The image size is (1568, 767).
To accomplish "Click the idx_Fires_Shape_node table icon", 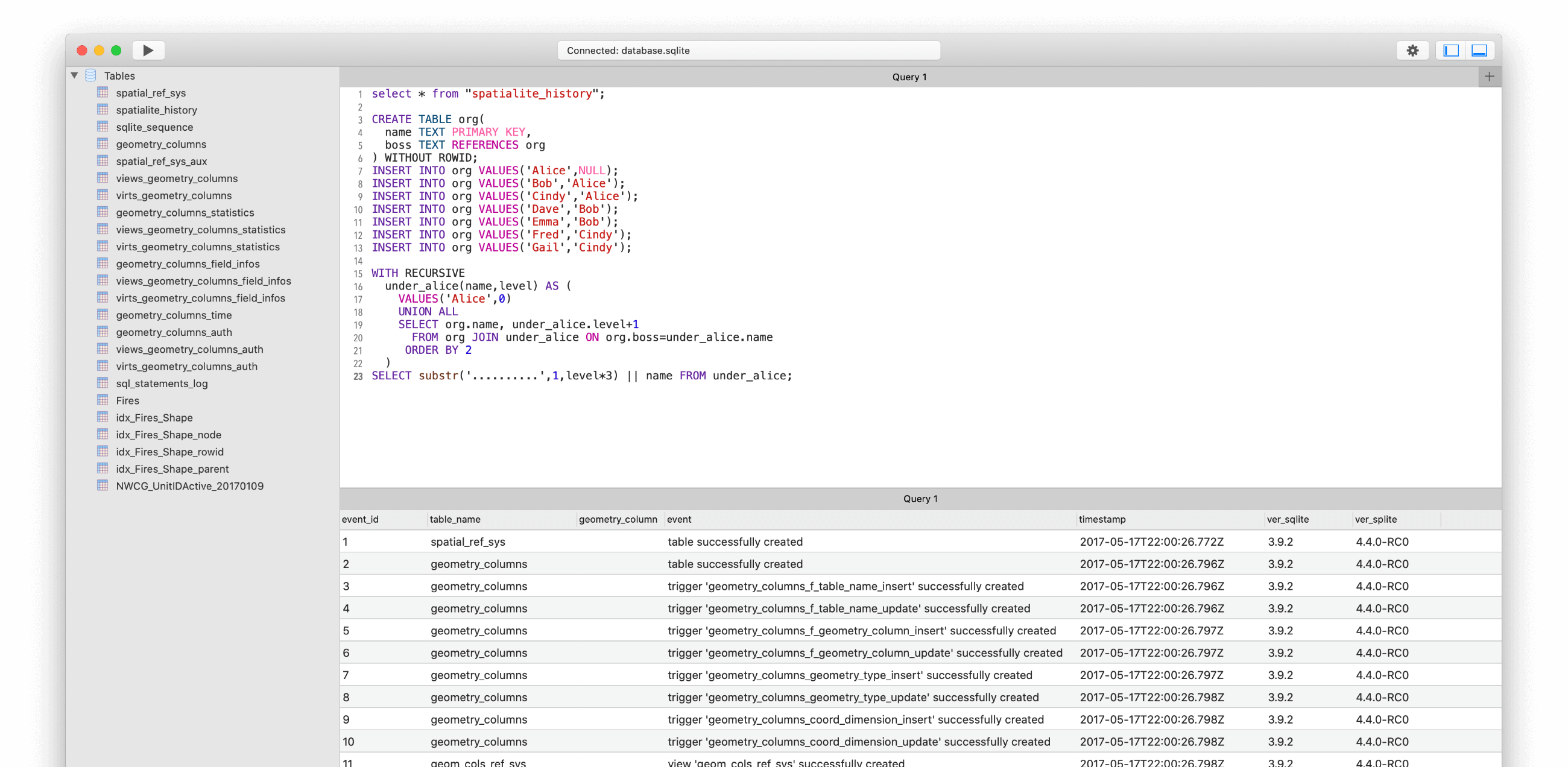I will click(x=103, y=434).
